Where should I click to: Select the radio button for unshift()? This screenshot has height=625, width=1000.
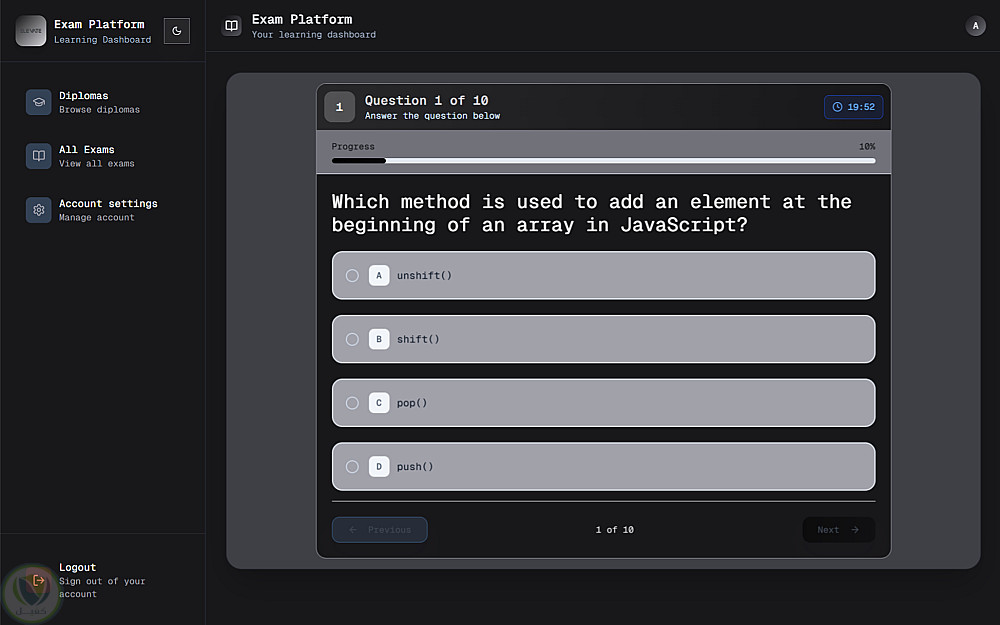point(352,275)
